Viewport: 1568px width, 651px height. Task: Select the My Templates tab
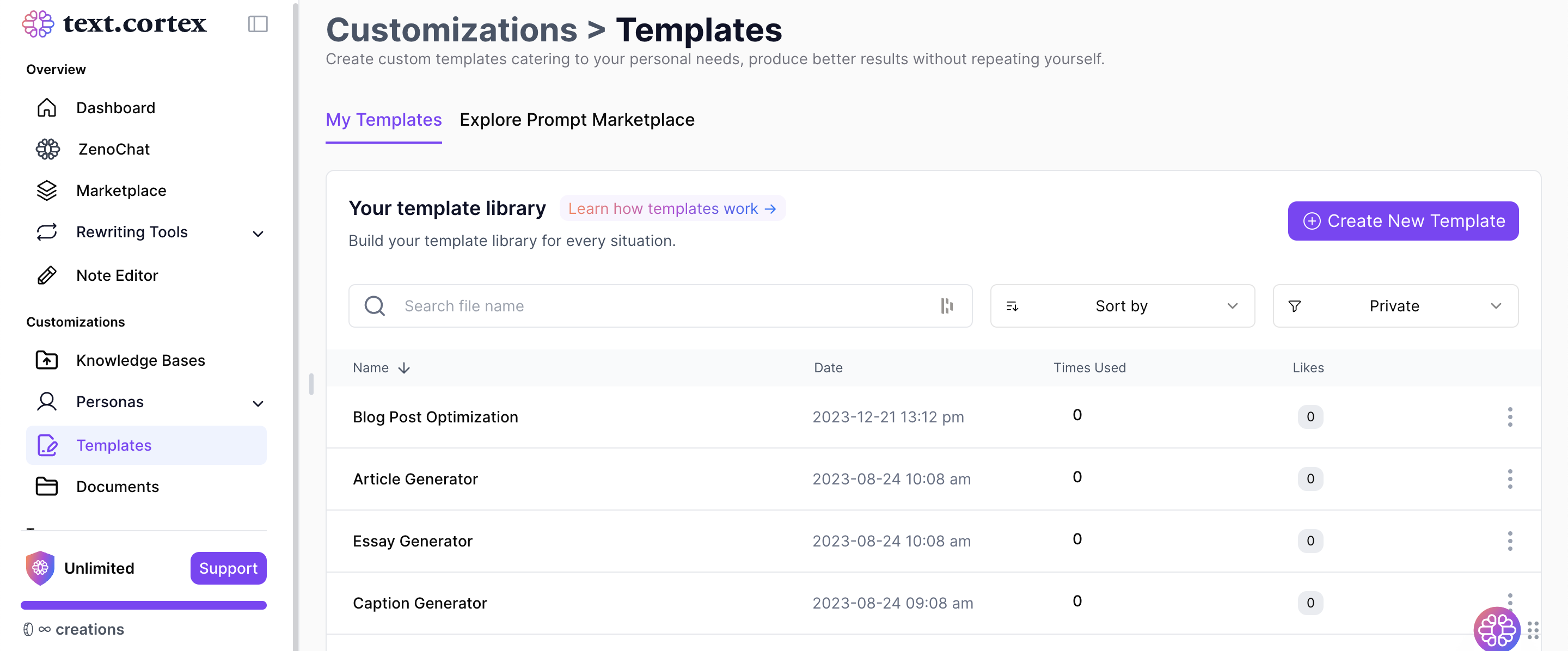[x=383, y=120]
